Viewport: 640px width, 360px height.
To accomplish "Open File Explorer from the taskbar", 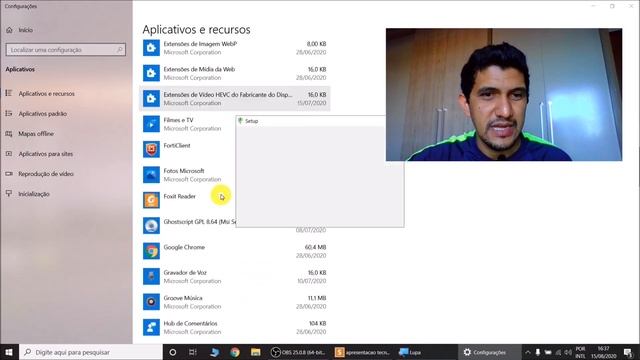I will (256, 352).
